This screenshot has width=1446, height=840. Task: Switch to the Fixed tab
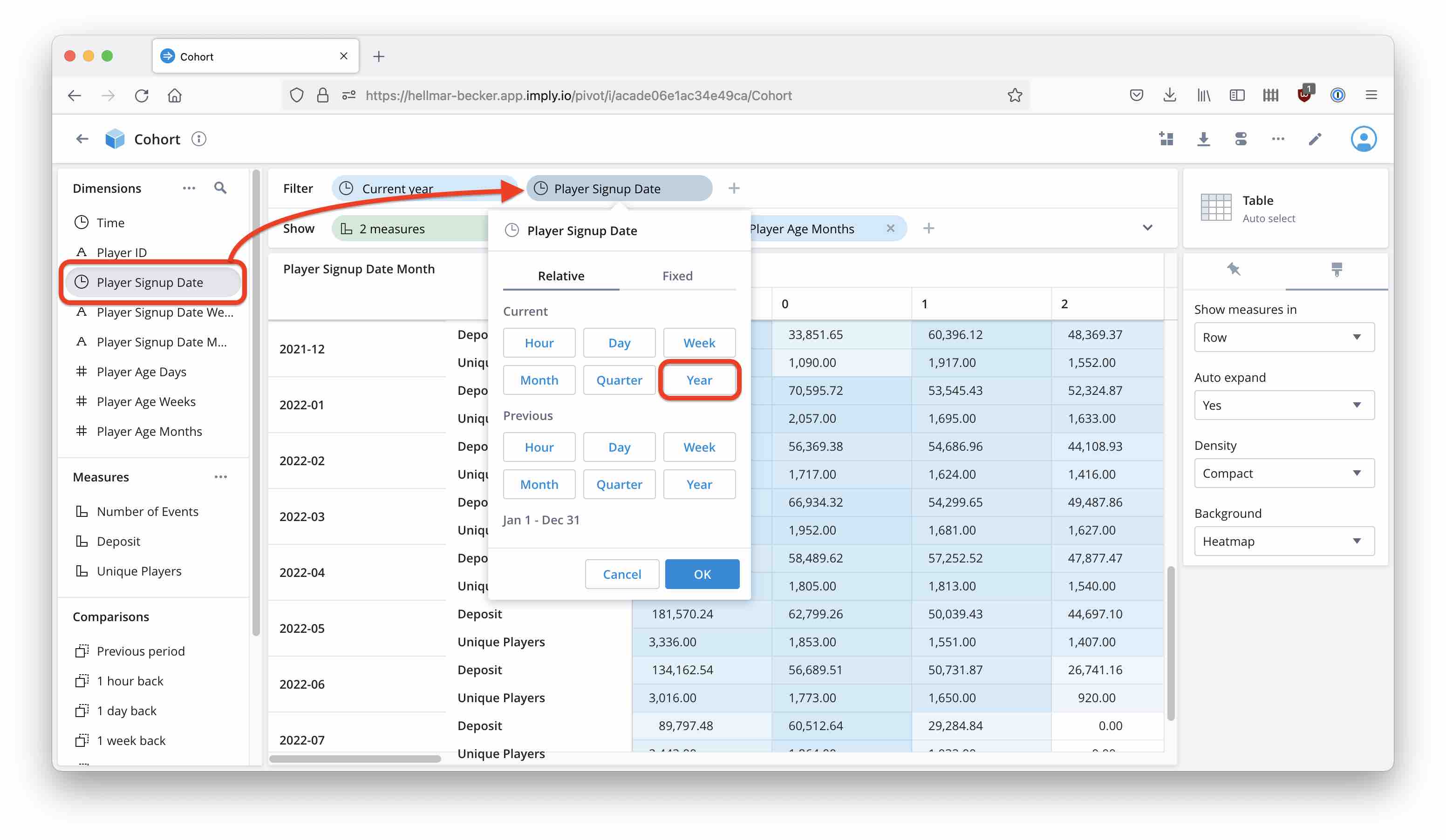tap(677, 276)
